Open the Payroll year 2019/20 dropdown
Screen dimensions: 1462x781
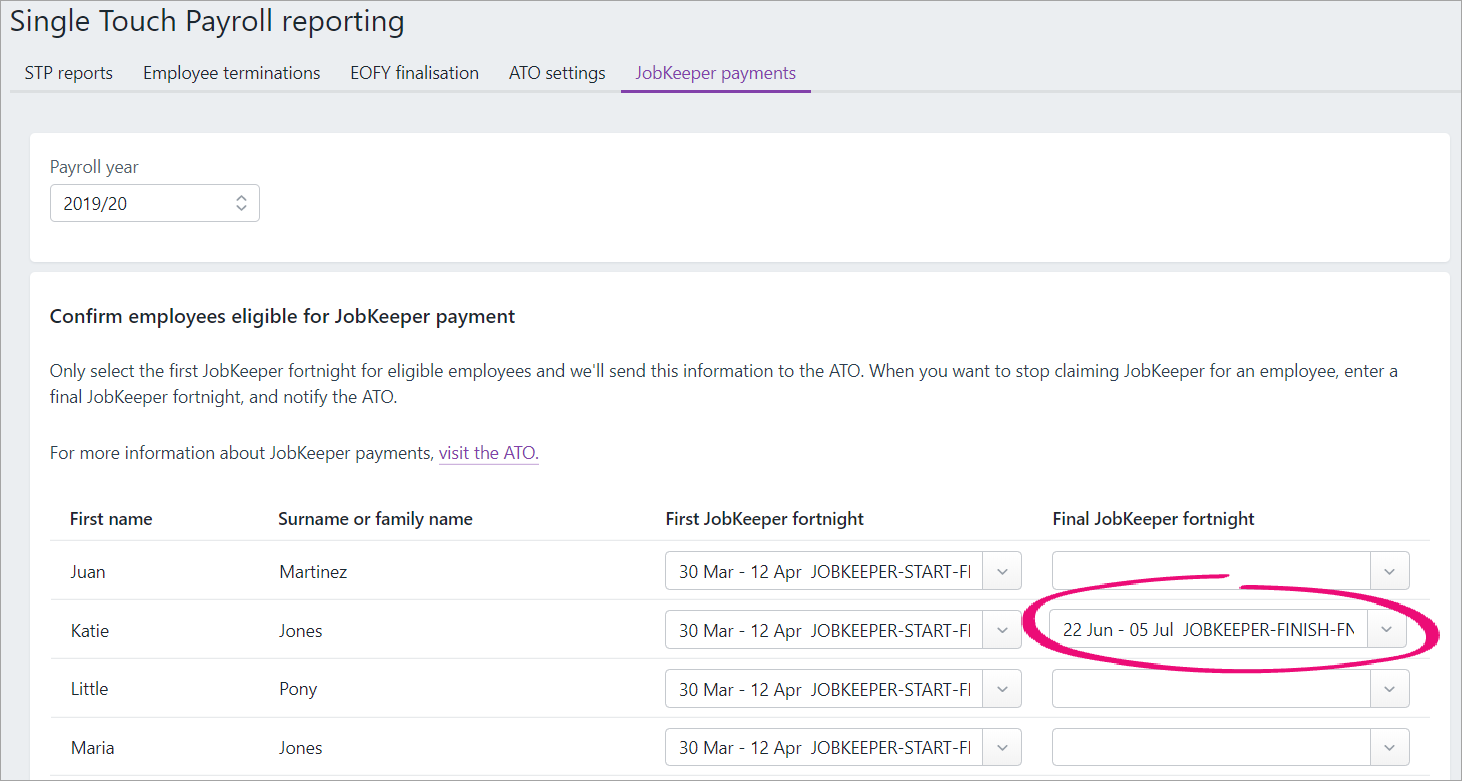point(154,203)
